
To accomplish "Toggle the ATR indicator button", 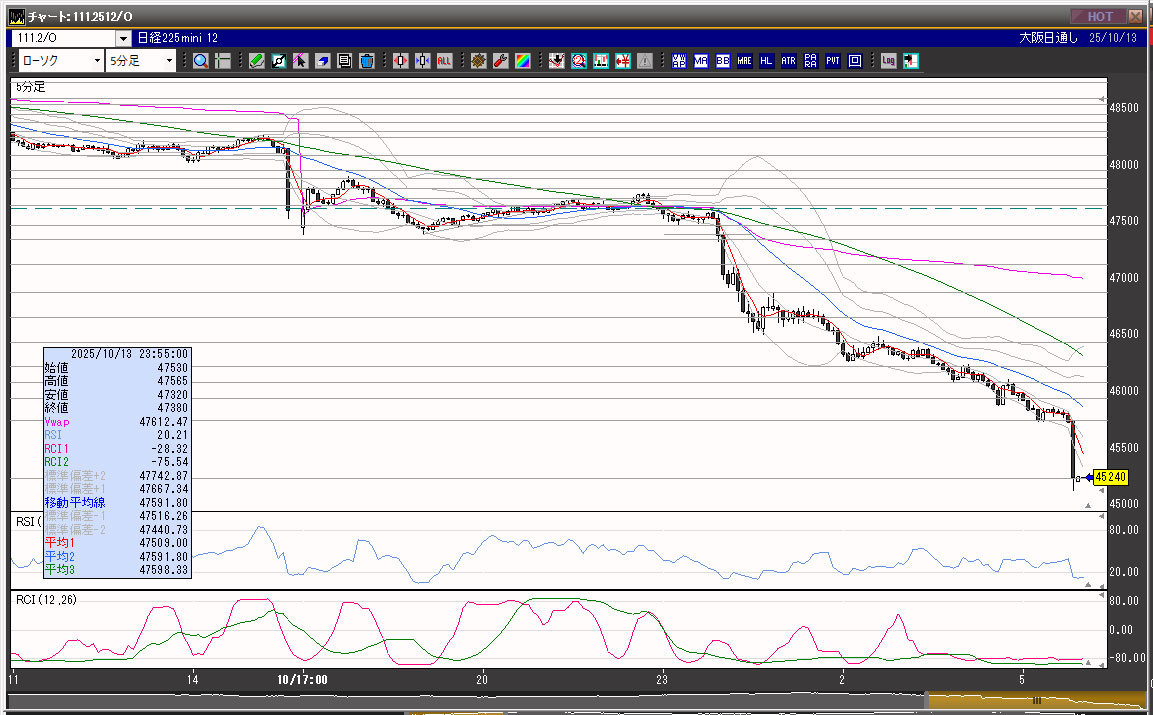I will [x=789, y=61].
